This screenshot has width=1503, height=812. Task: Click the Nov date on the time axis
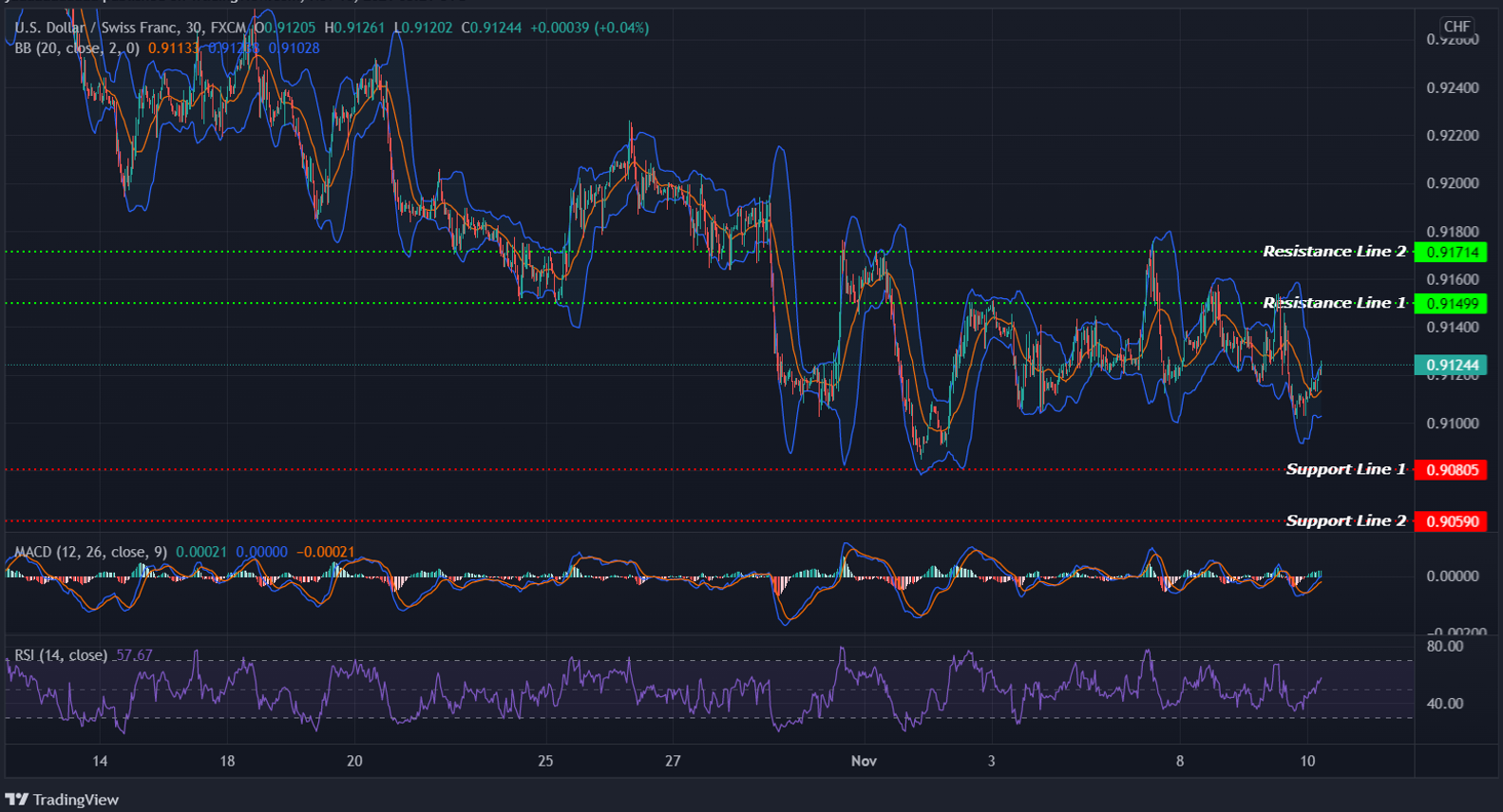pyautogui.click(x=864, y=761)
